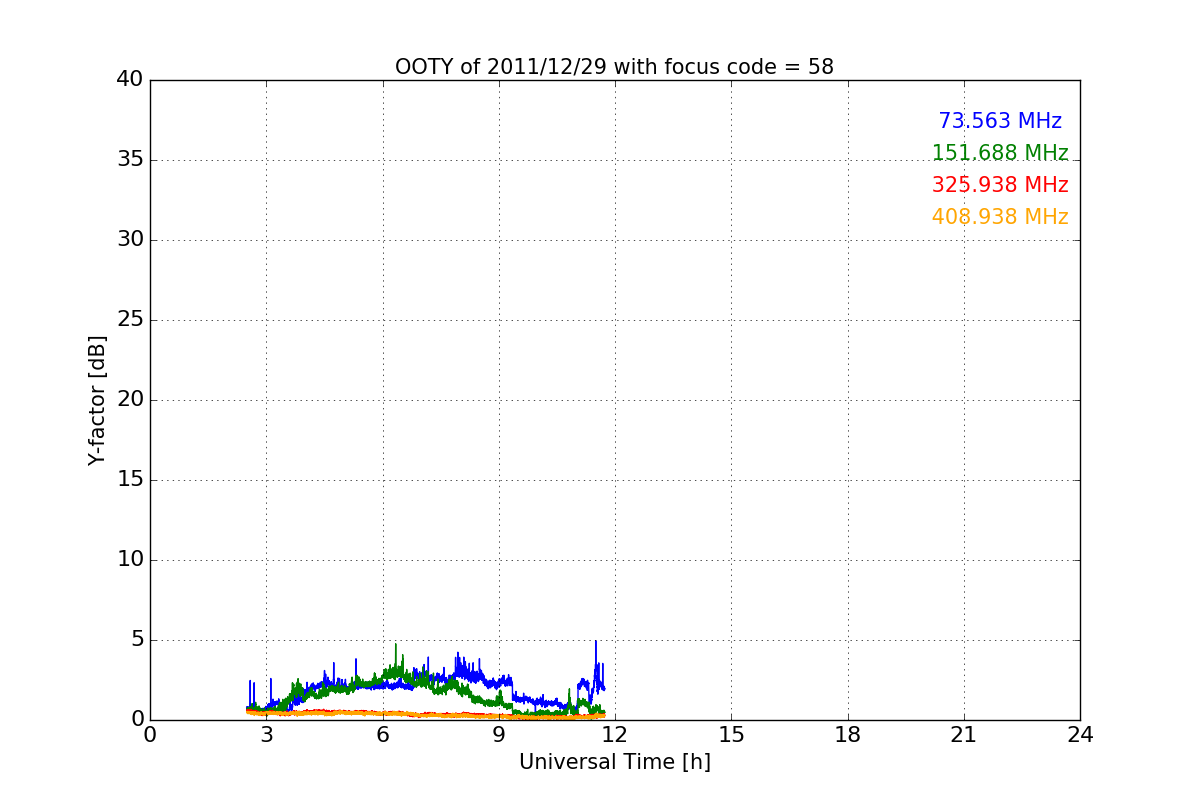
Task: Select the green '151.688 MHz' legend label
Action: click(x=1000, y=153)
